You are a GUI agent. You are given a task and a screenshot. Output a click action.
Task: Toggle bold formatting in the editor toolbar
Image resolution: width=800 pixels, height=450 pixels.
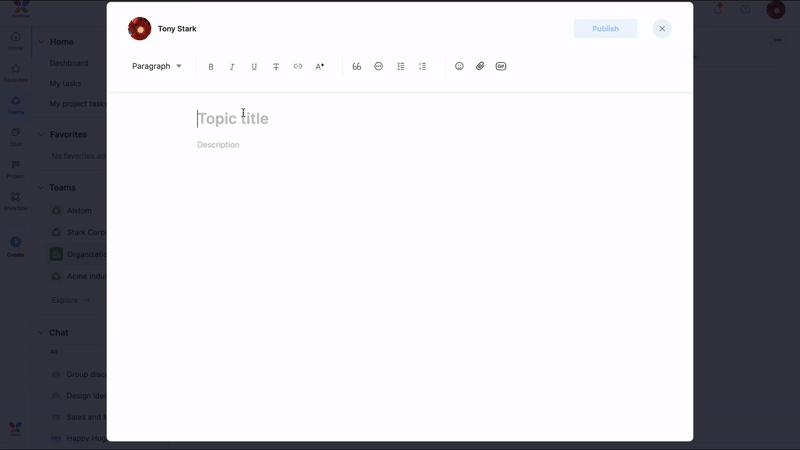point(211,66)
